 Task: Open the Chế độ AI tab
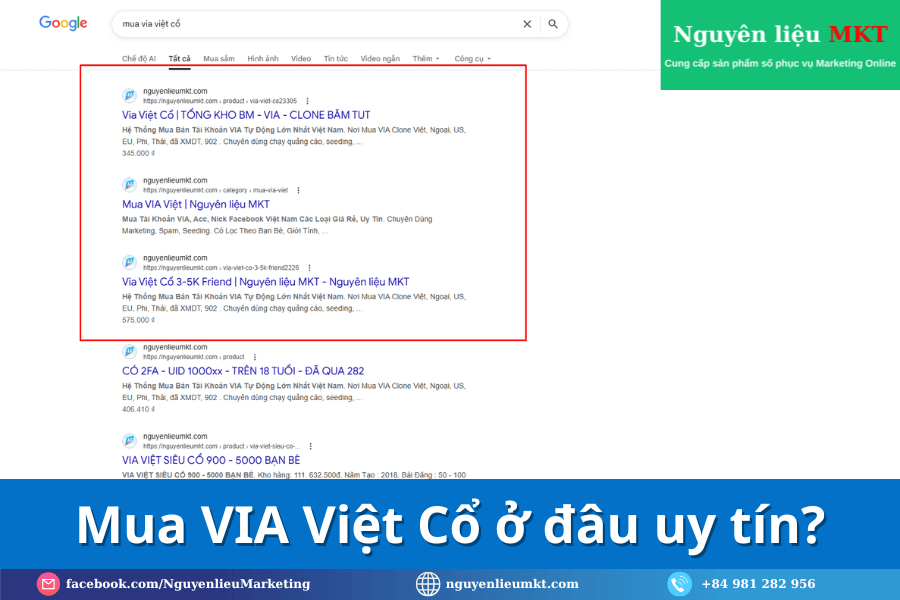coord(139,59)
